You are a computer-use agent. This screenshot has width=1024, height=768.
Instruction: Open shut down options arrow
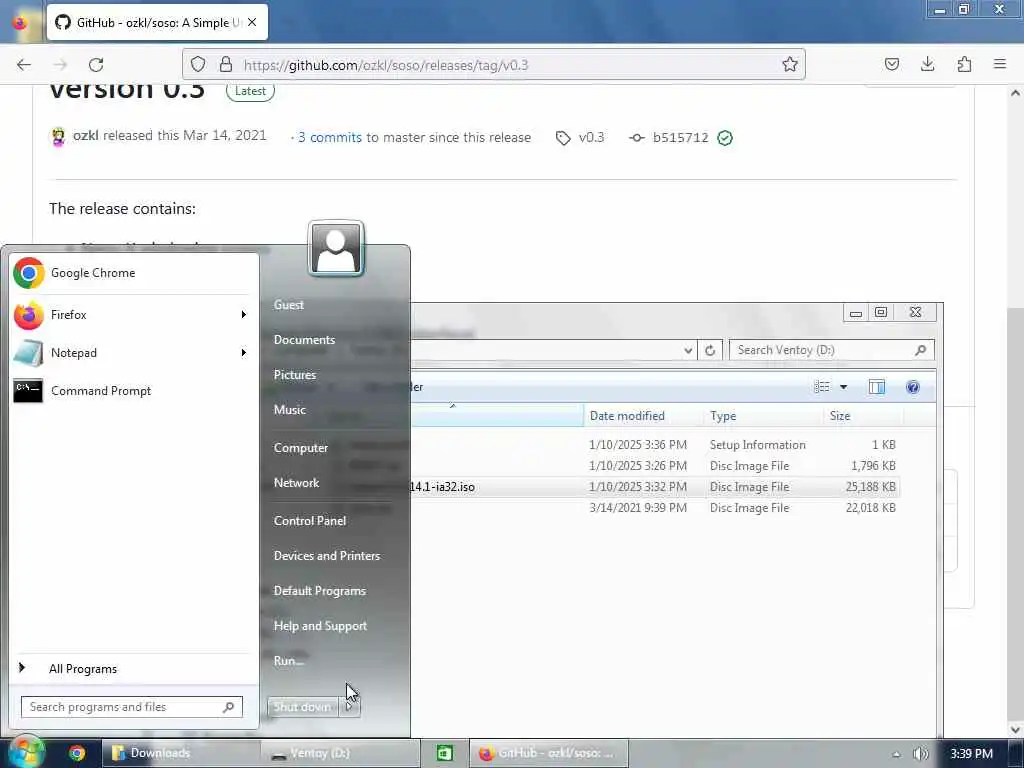click(349, 707)
